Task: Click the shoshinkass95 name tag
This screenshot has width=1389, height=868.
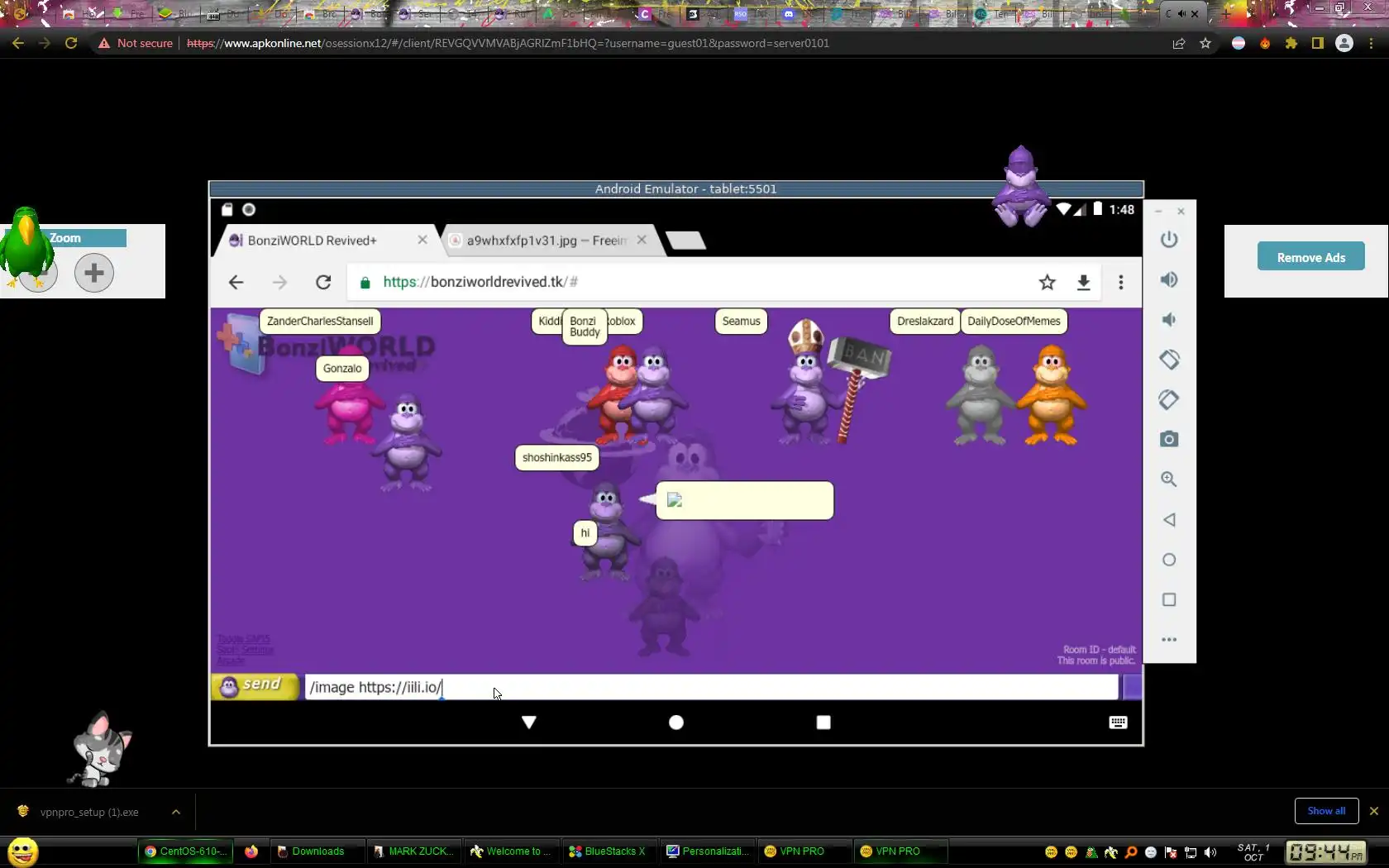Action: coord(557,458)
